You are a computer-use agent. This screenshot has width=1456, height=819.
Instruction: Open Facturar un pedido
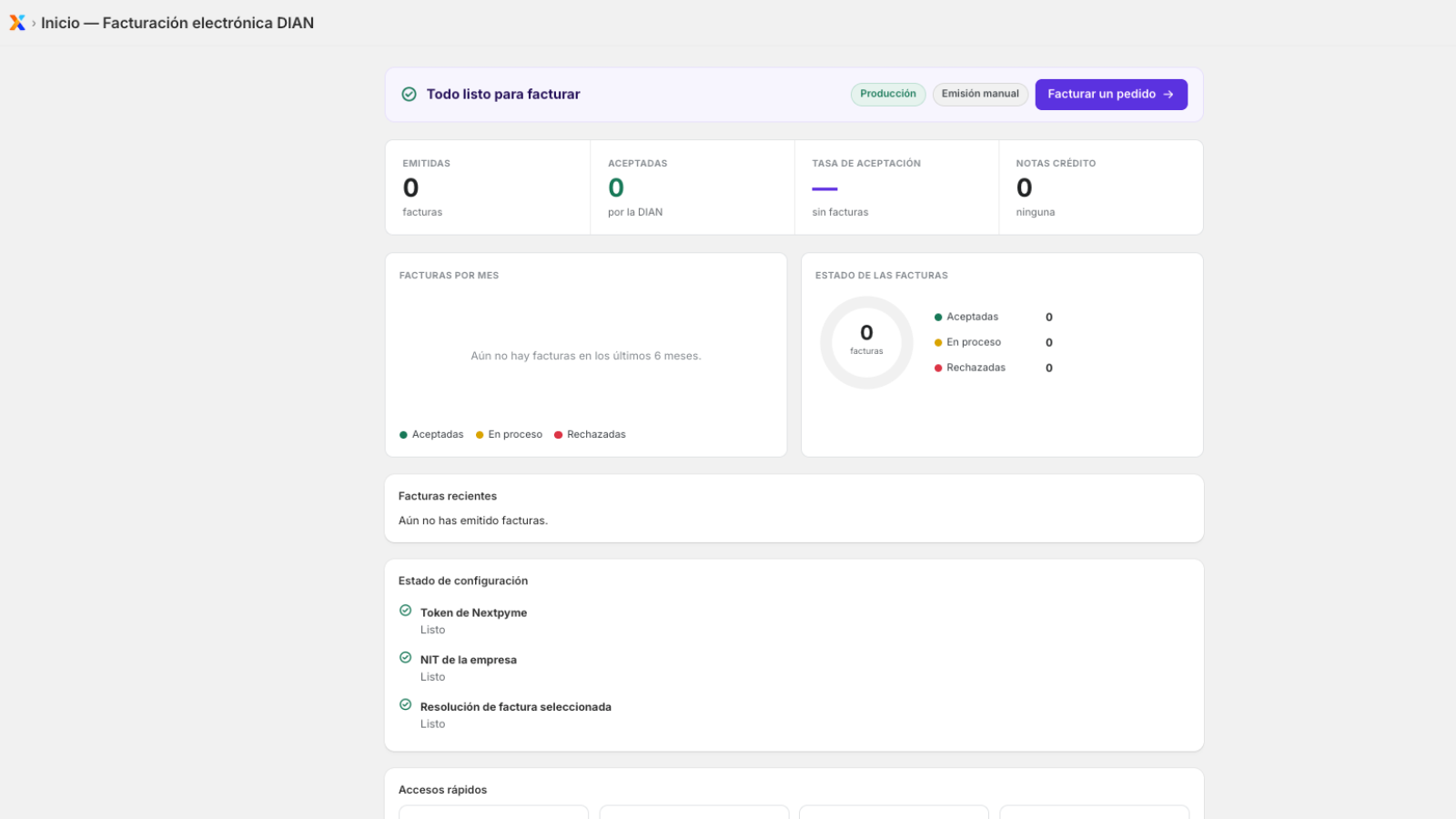[x=1111, y=95]
